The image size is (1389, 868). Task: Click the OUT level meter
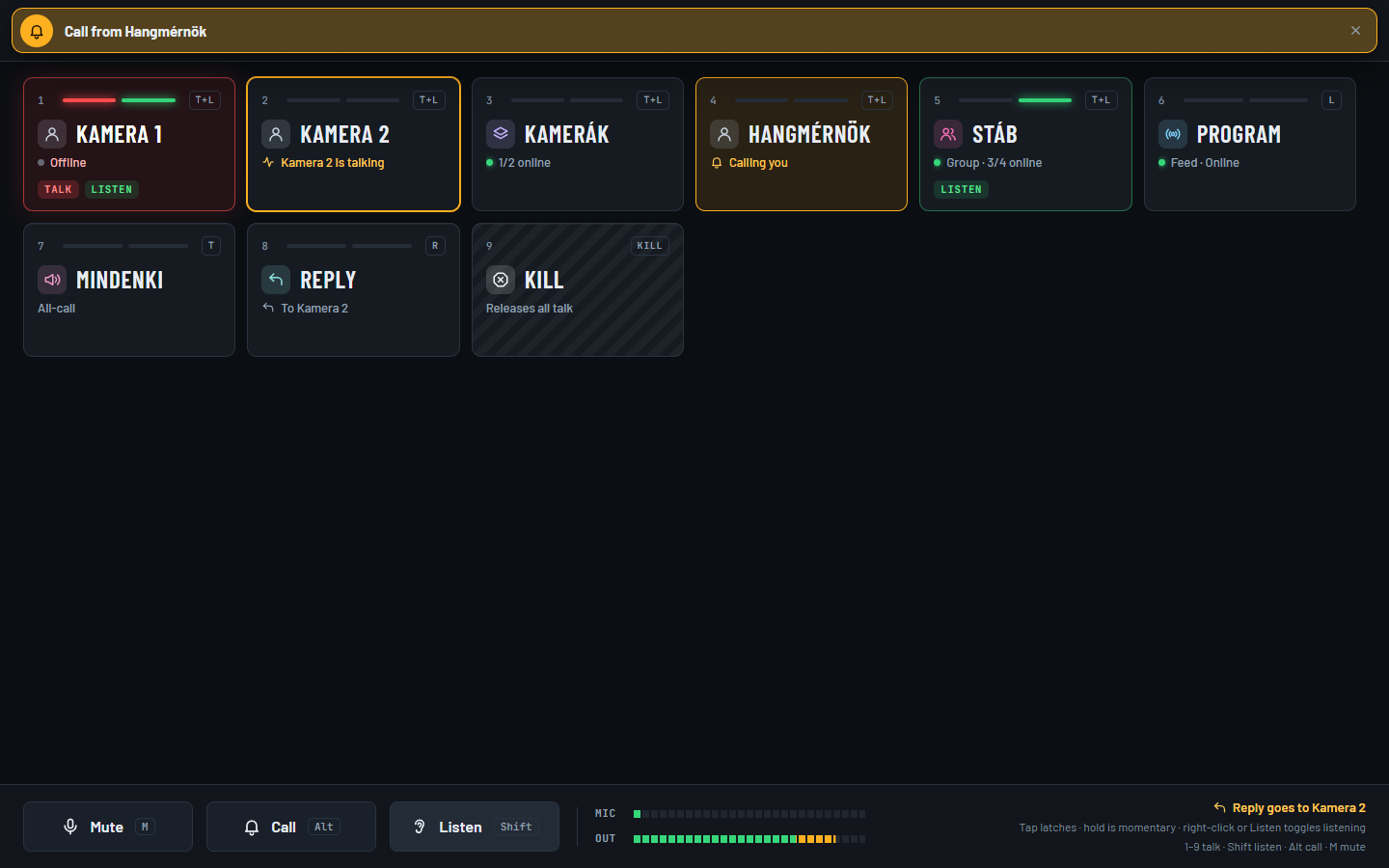pyautogui.click(x=749, y=839)
